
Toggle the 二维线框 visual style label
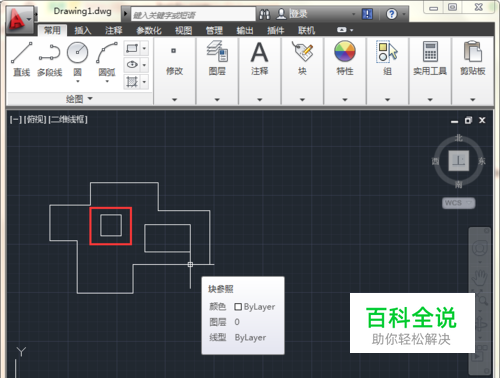tap(68, 119)
